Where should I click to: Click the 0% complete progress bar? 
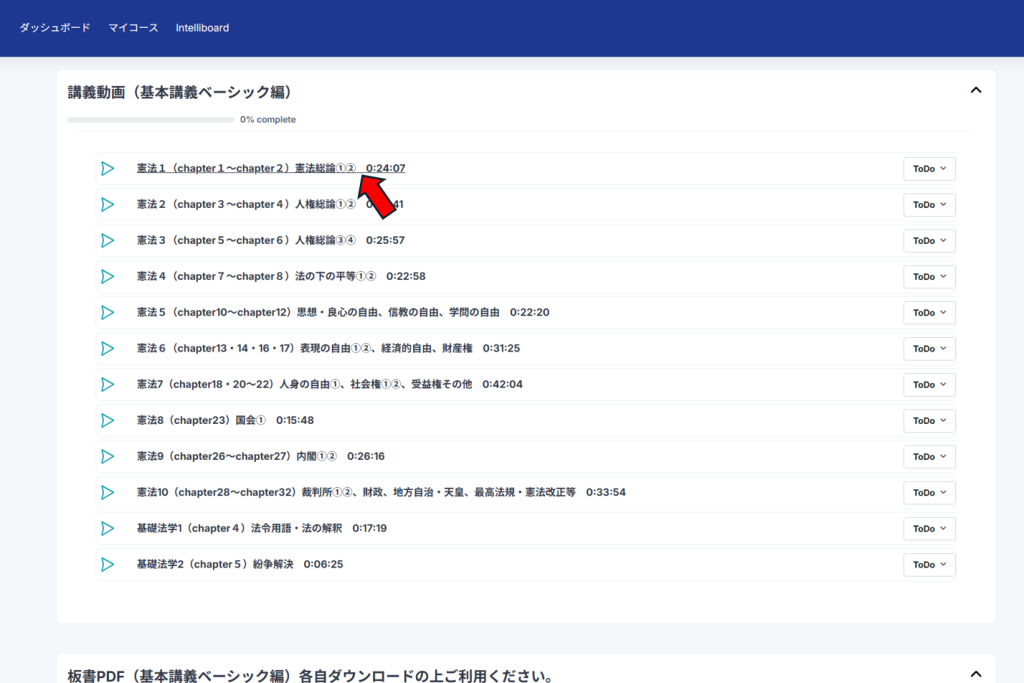[151, 119]
